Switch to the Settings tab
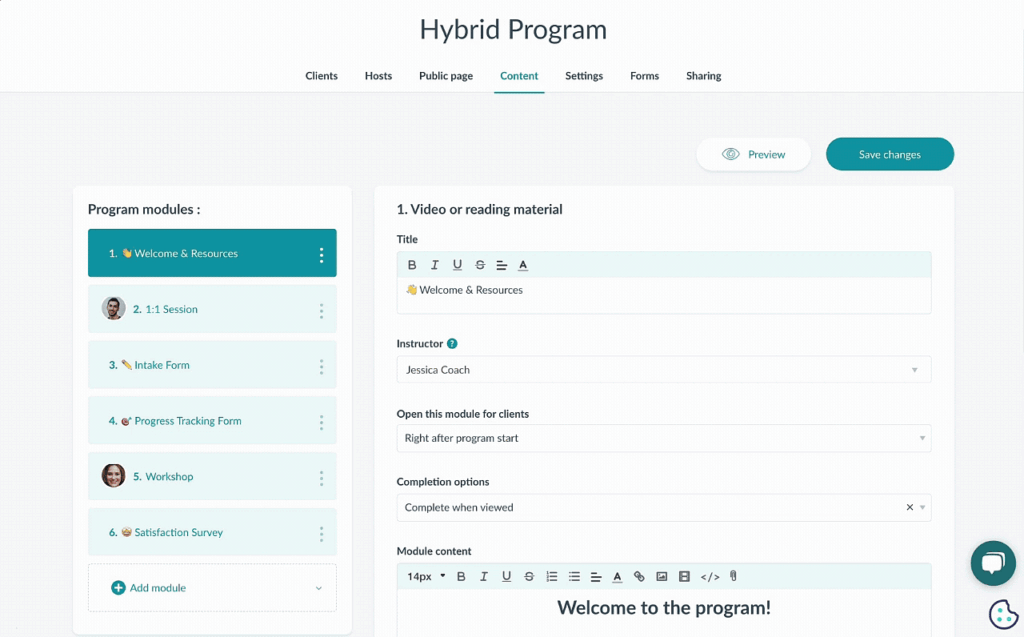Screen dimensions: 1024x637 click(584, 76)
